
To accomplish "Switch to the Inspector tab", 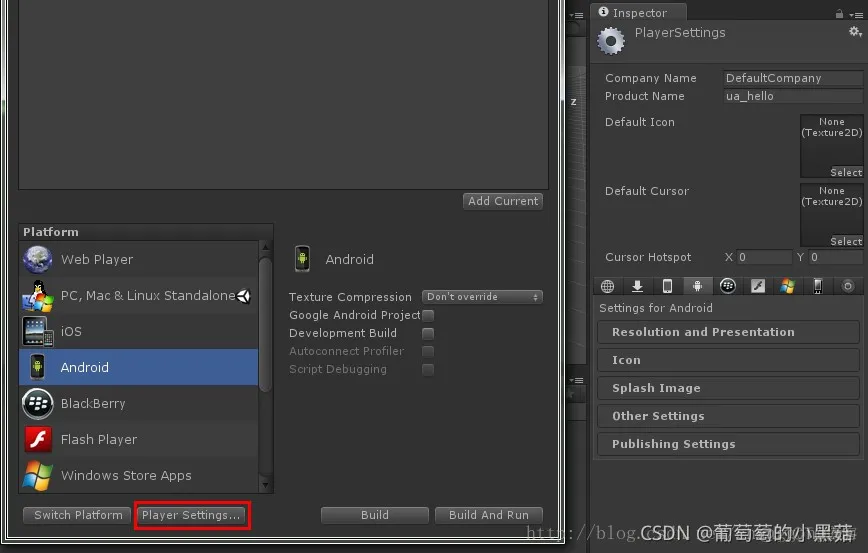I will point(639,12).
